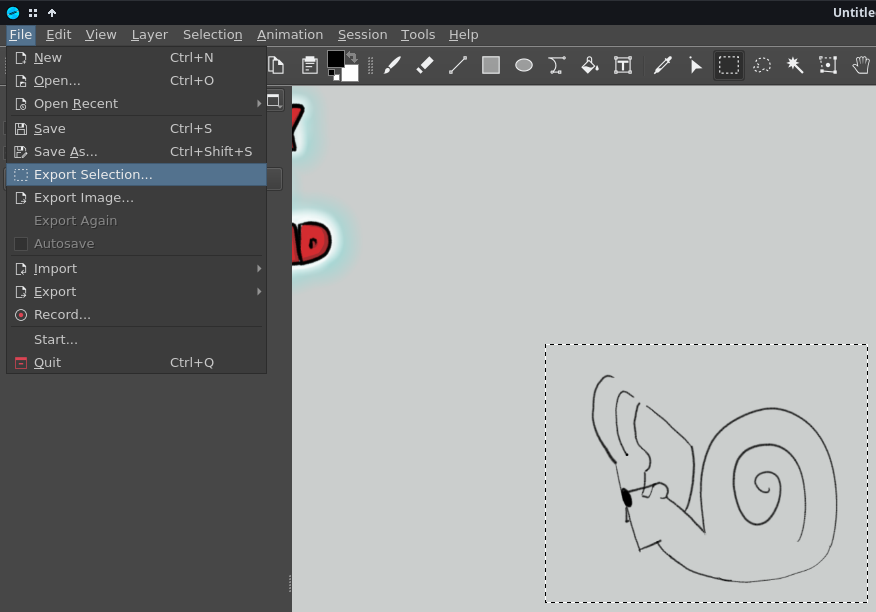Image resolution: width=876 pixels, height=612 pixels.
Task: Select the Magic wand tool
Action: tap(795, 66)
